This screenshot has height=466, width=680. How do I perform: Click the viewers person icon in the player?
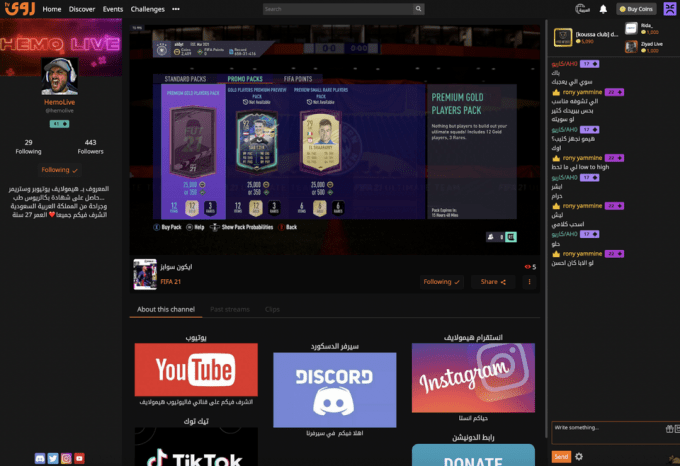(491, 237)
